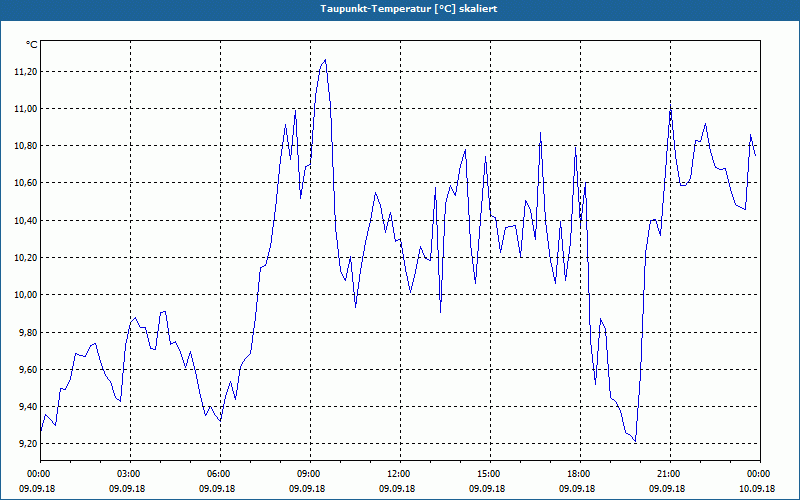Select the y-axis value "11,00"
This screenshot has width=800, height=500.
coord(26,109)
